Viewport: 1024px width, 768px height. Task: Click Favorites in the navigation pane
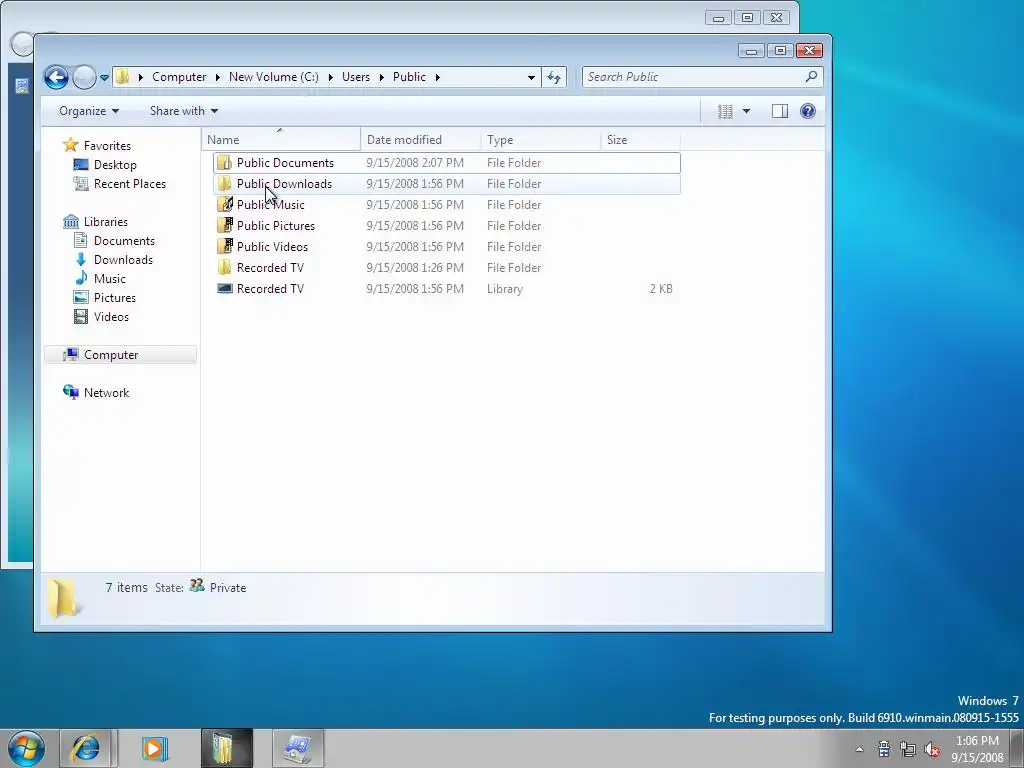click(107, 146)
